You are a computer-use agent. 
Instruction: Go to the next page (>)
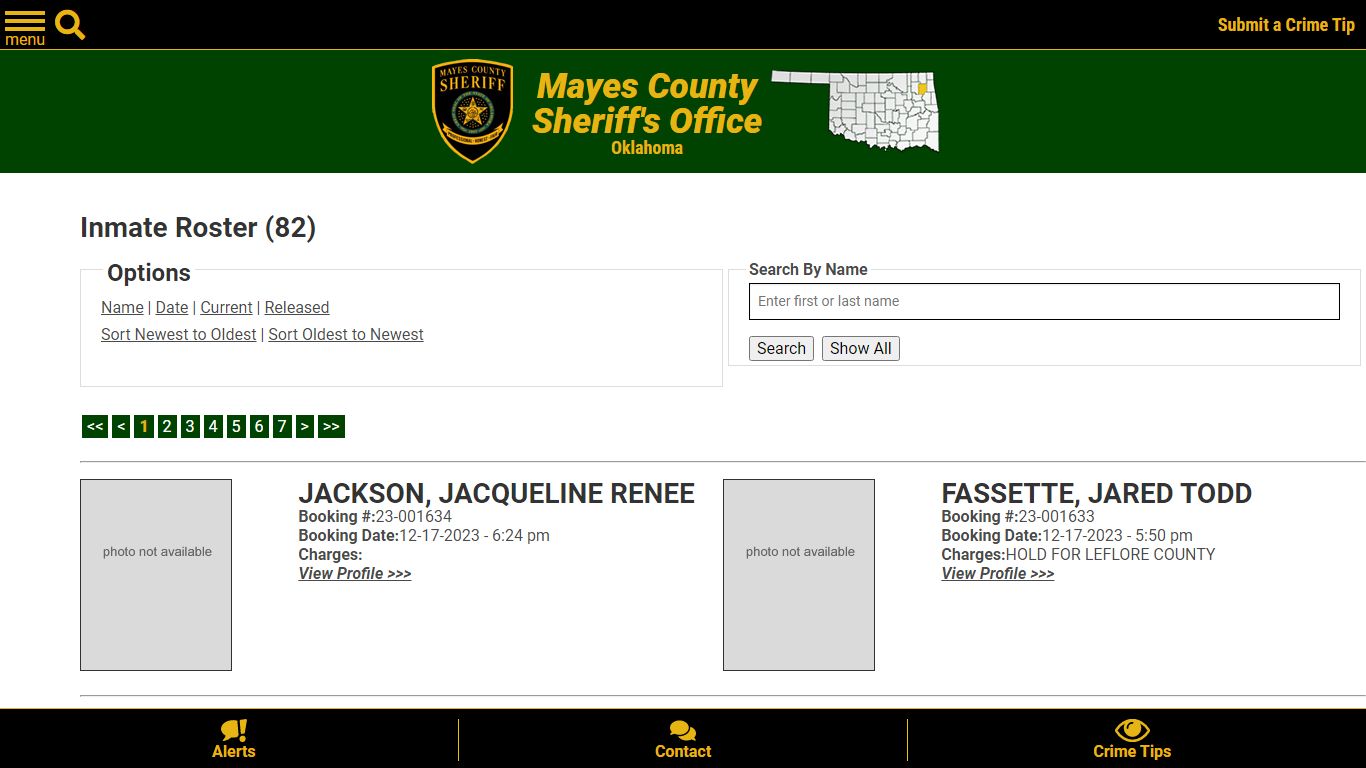[x=305, y=427]
